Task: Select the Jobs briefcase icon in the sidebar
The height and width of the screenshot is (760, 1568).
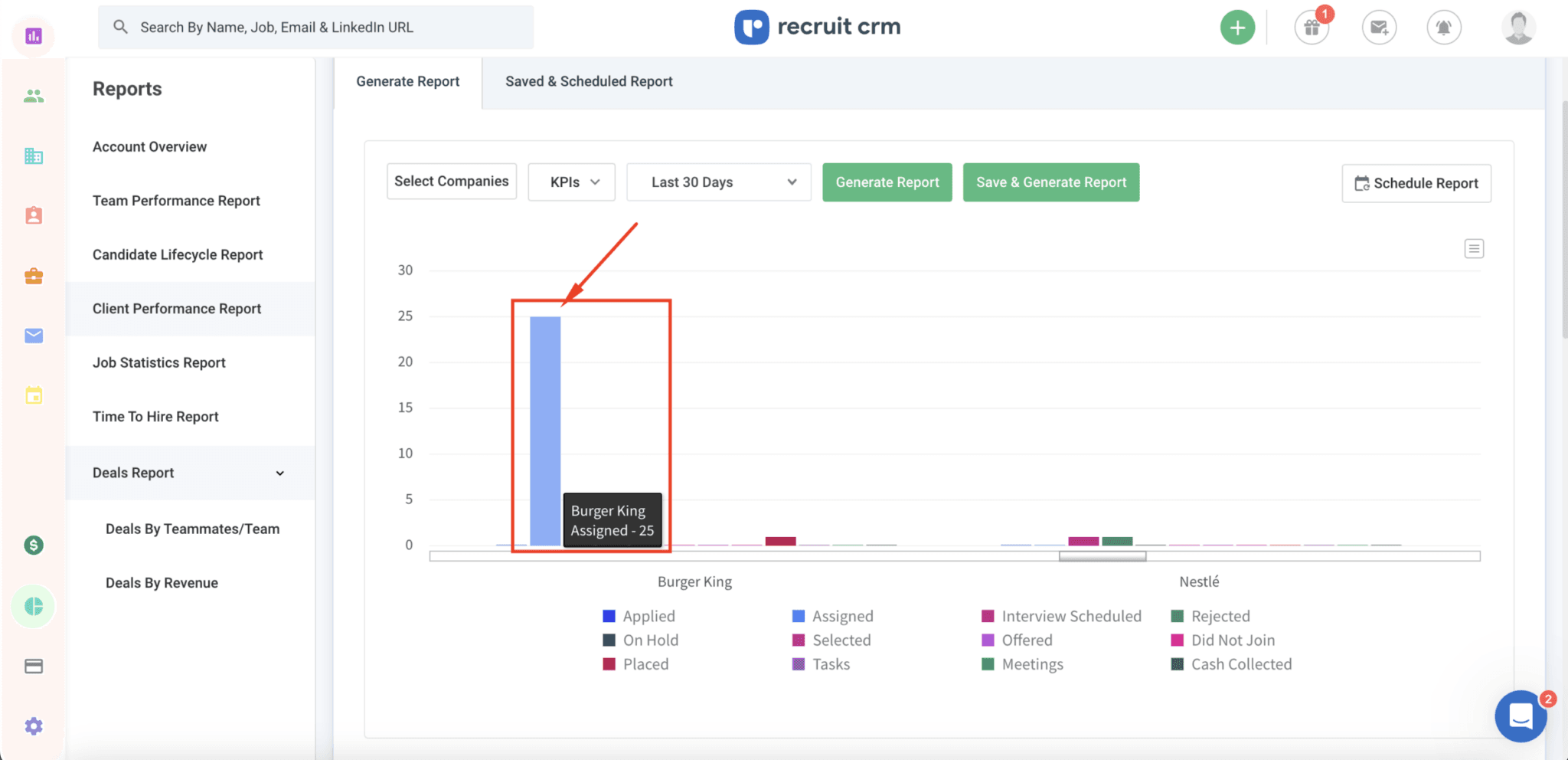Action: [x=33, y=276]
